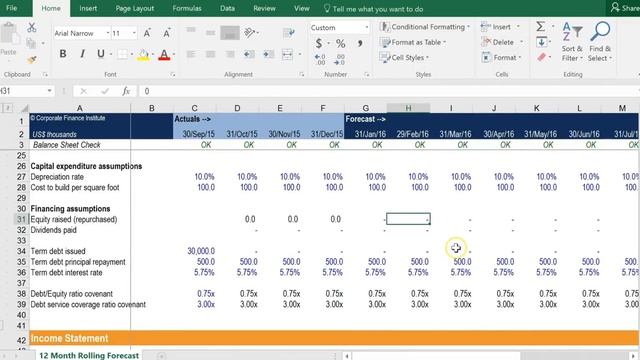Click the Orientation text angle icon
This screenshot has height=360, width=640.
pyautogui.click(x=250, y=33)
